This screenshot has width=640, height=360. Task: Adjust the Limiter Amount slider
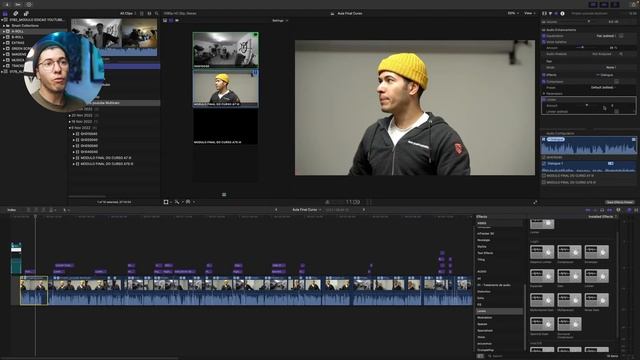(587, 105)
